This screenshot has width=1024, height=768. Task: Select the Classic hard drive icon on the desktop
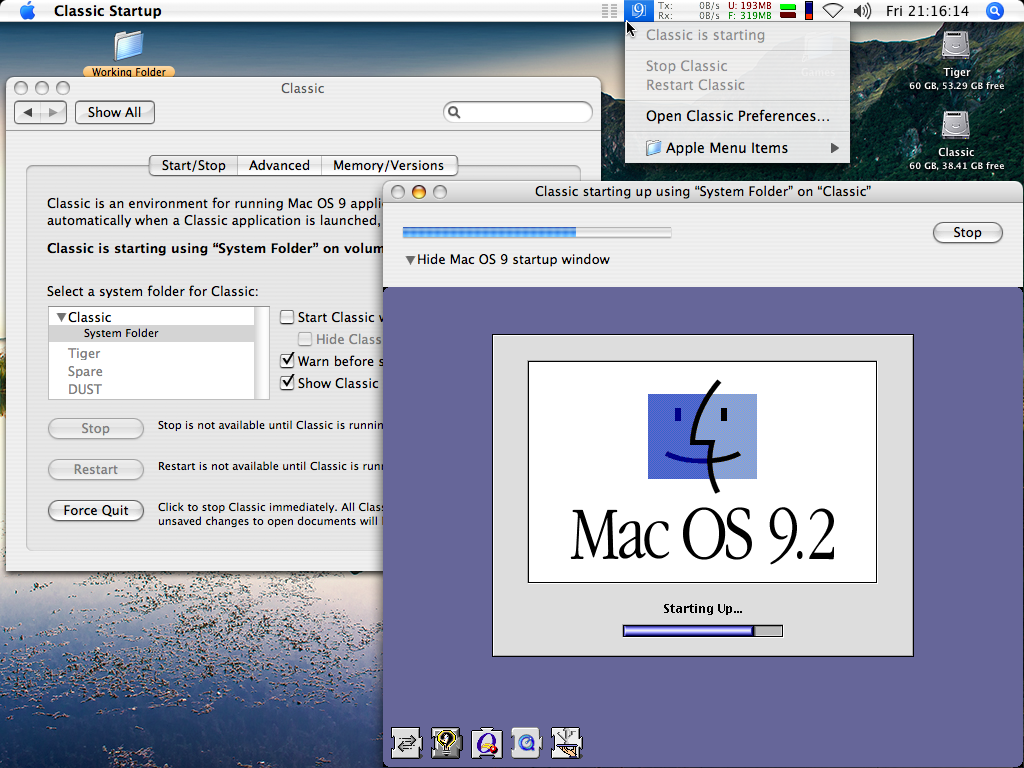click(x=956, y=125)
